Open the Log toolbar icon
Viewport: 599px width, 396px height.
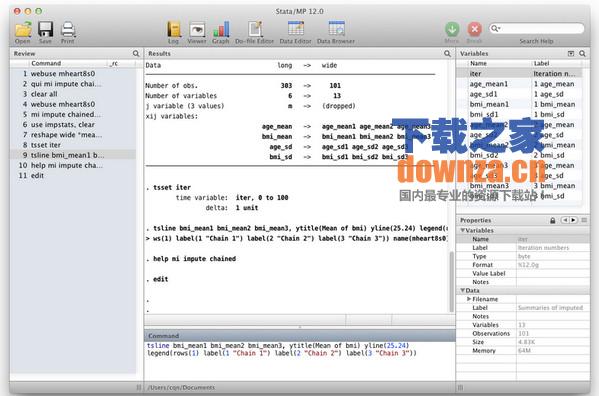coord(173,30)
